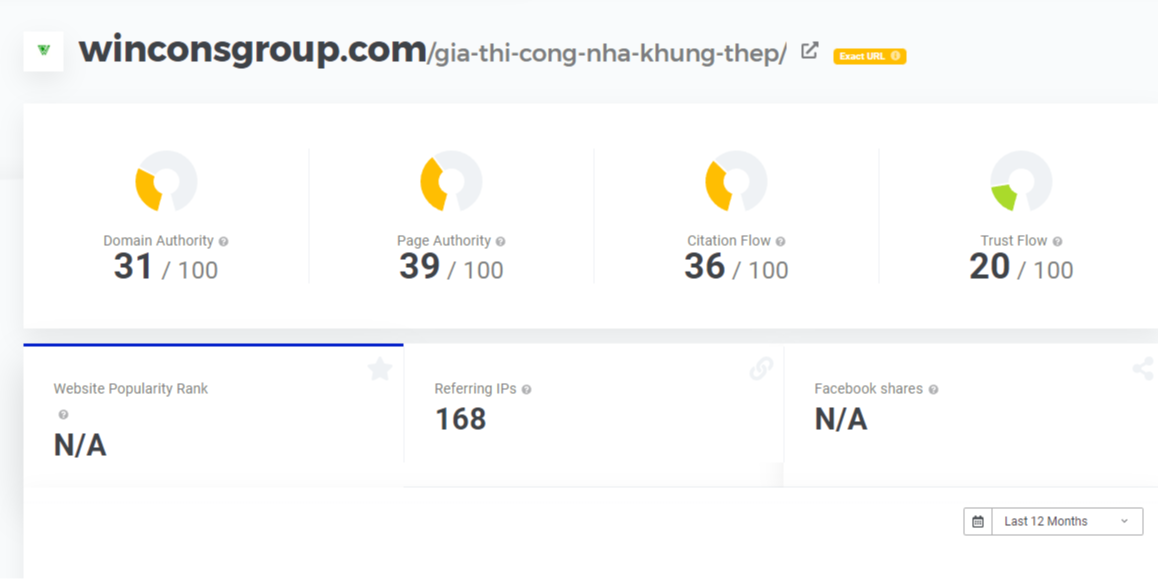Click Page Authority help question mark
Viewport: 1158px width, 579px height.
pos(501,241)
